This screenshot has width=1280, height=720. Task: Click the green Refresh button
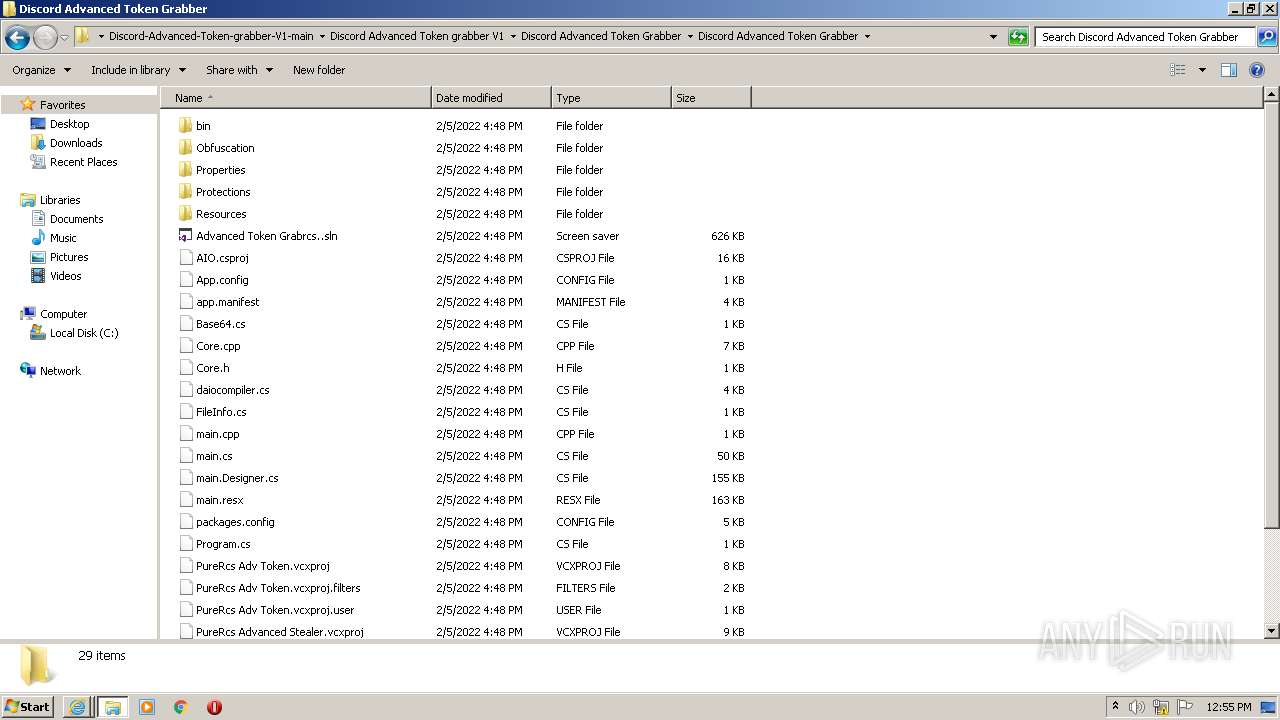(x=1018, y=37)
